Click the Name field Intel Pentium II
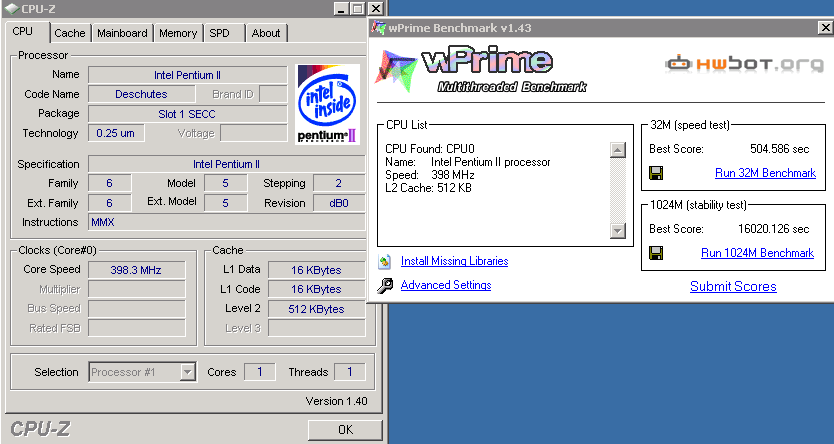834x444 pixels. (x=187, y=75)
